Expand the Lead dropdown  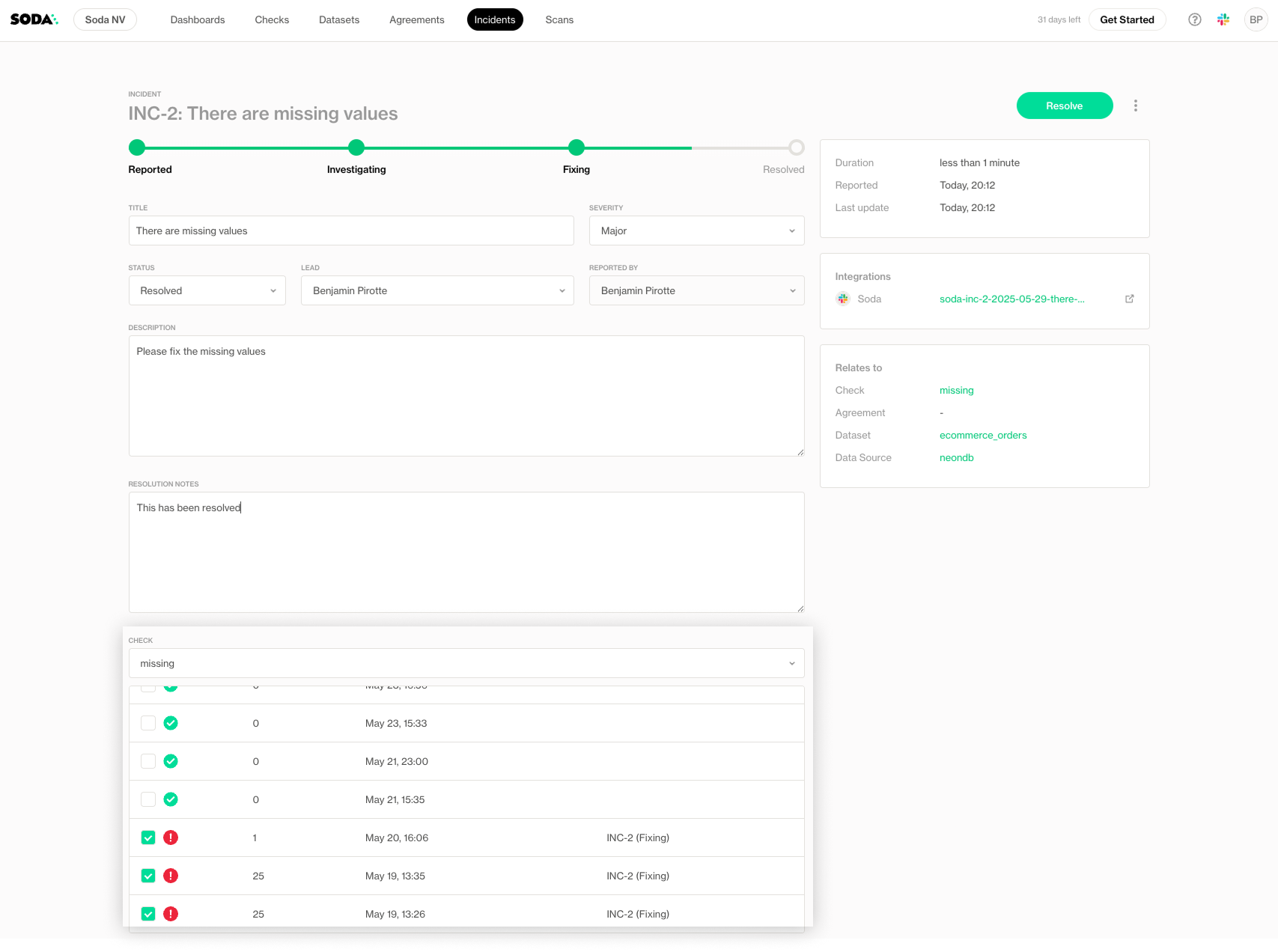click(x=437, y=290)
